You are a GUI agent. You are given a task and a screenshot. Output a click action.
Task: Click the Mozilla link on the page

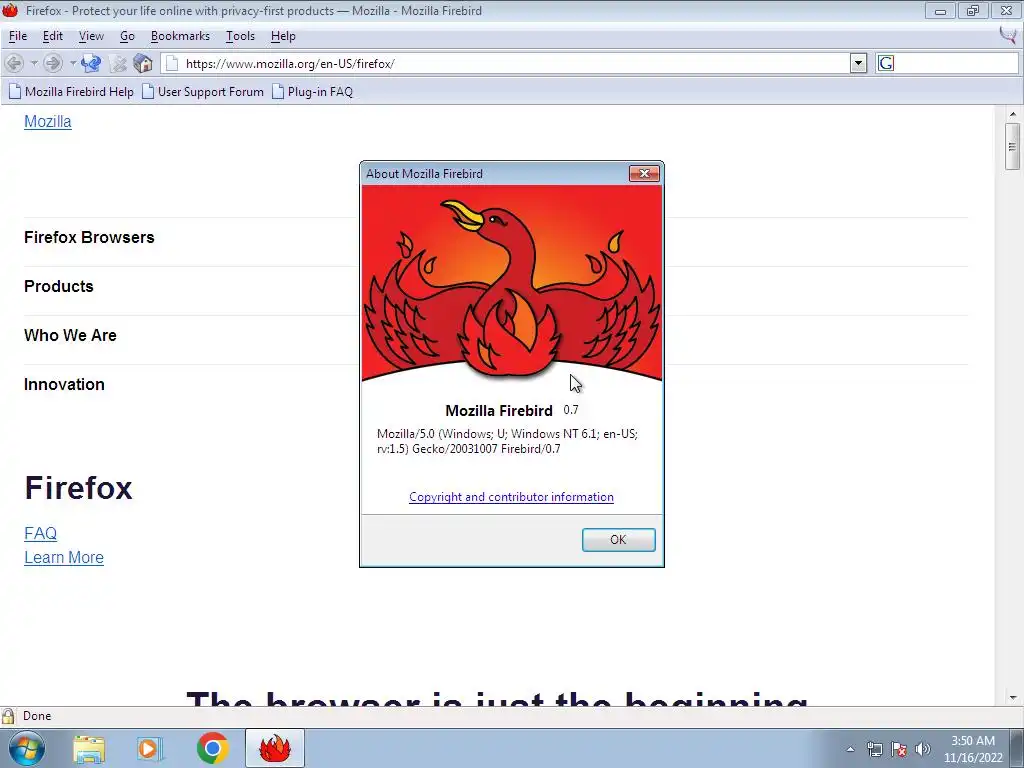[x=48, y=121]
